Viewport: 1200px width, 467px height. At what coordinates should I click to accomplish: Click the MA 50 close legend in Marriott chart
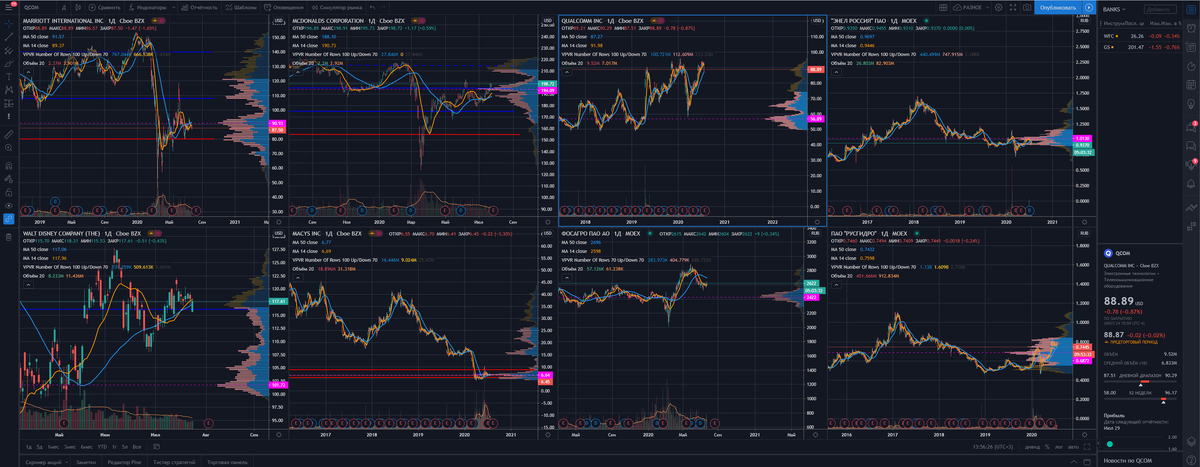pos(35,37)
